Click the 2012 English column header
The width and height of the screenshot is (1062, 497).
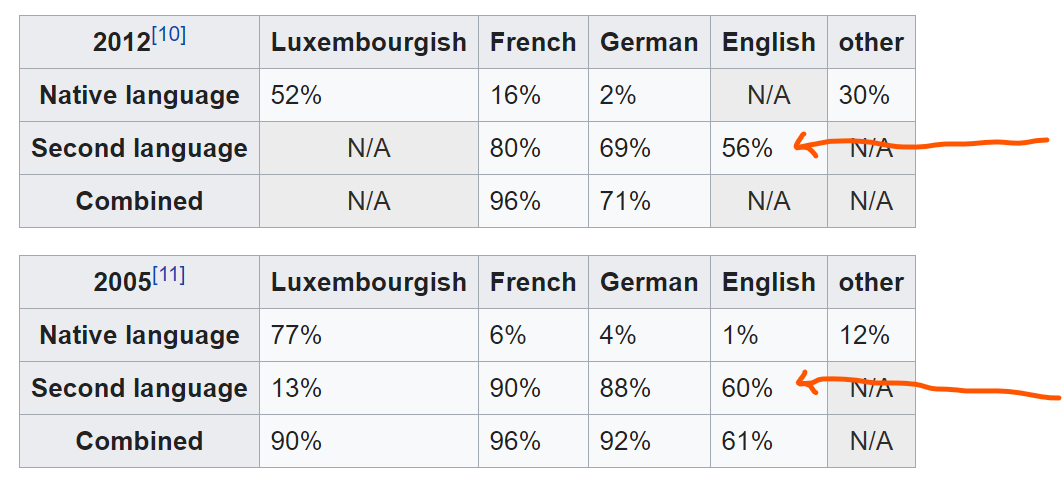(x=769, y=42)
